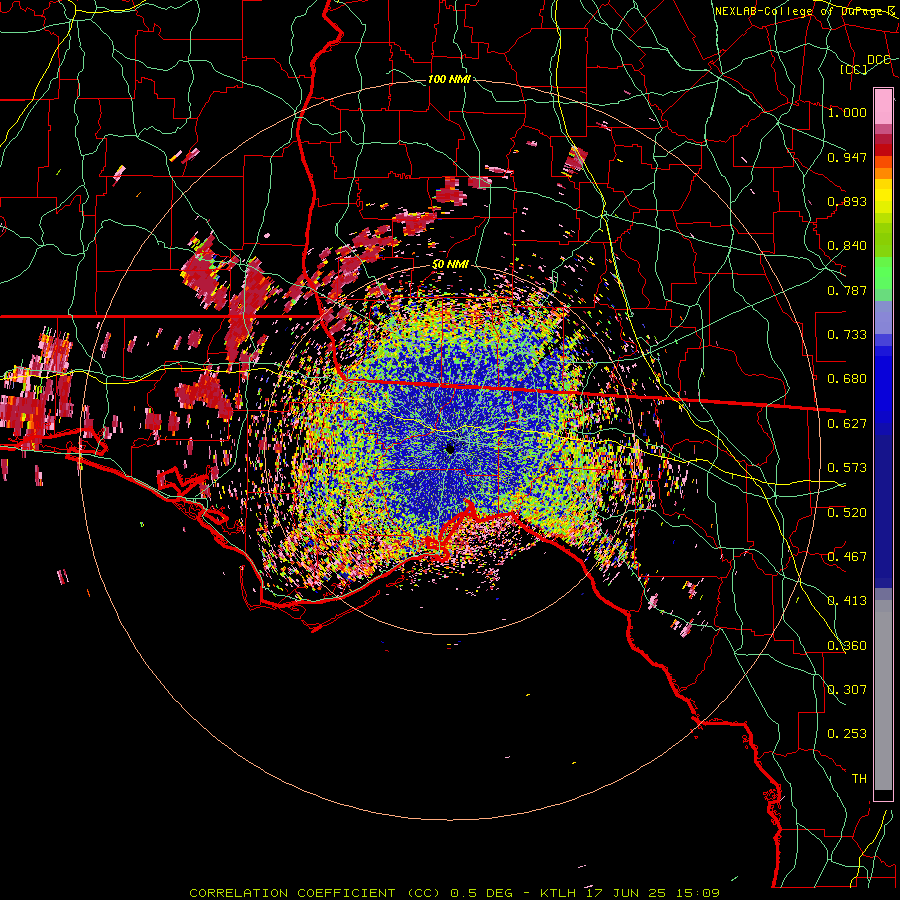Click the DCC [CC] legend title
Screen dimensions: 900x900
[x=866, y=64]
